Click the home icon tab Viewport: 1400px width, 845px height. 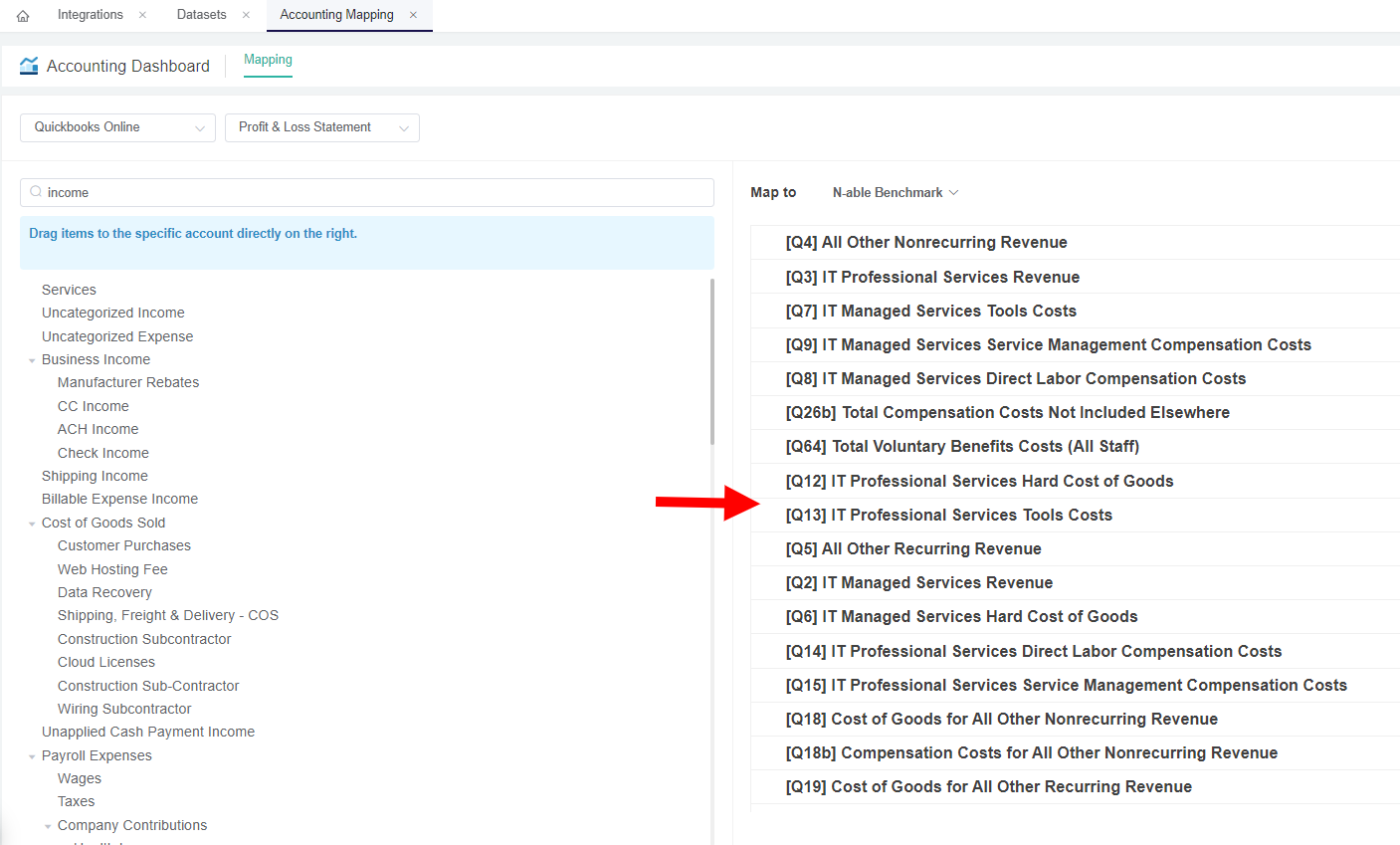click(23, 16)
